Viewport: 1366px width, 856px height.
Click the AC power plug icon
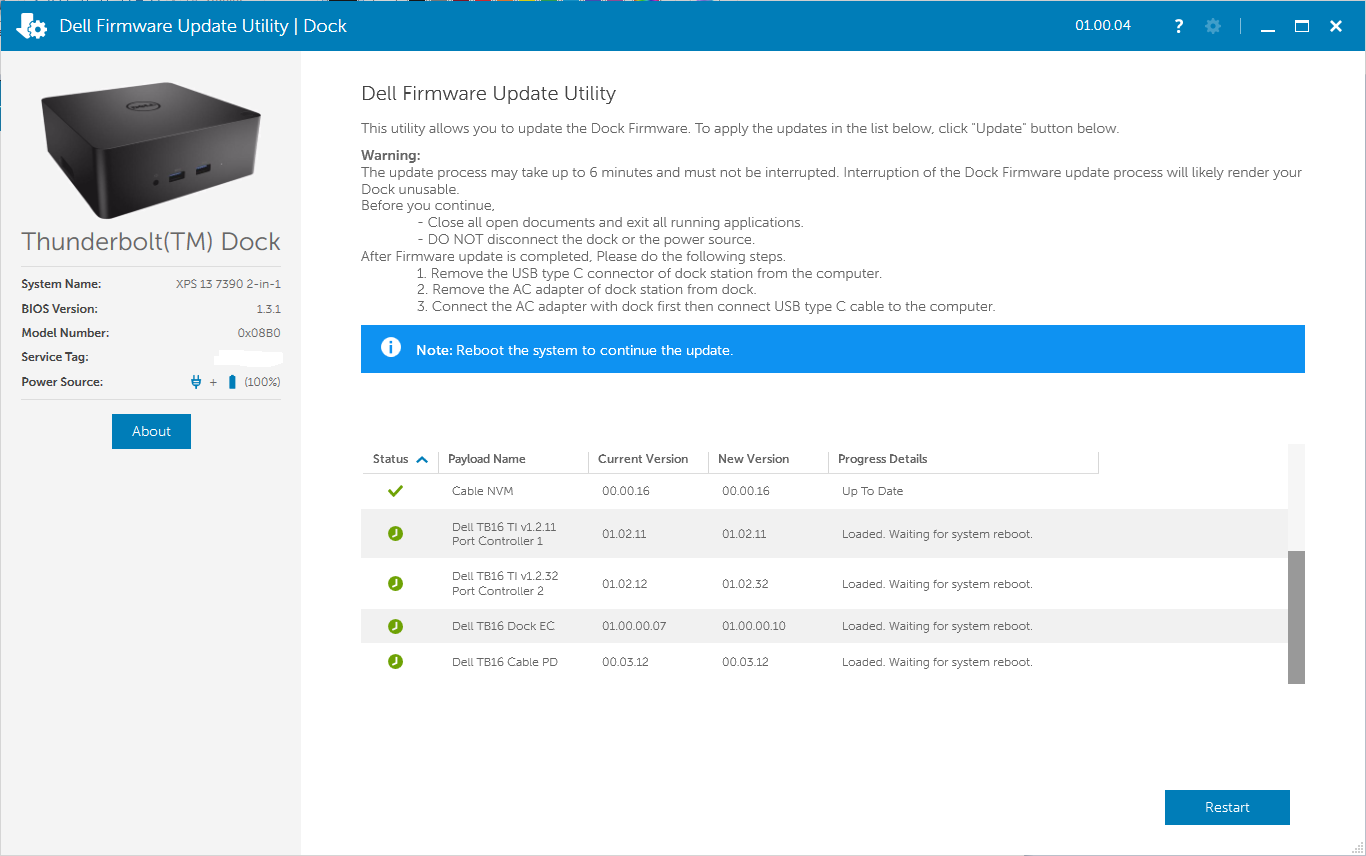(x=196, y=382)
